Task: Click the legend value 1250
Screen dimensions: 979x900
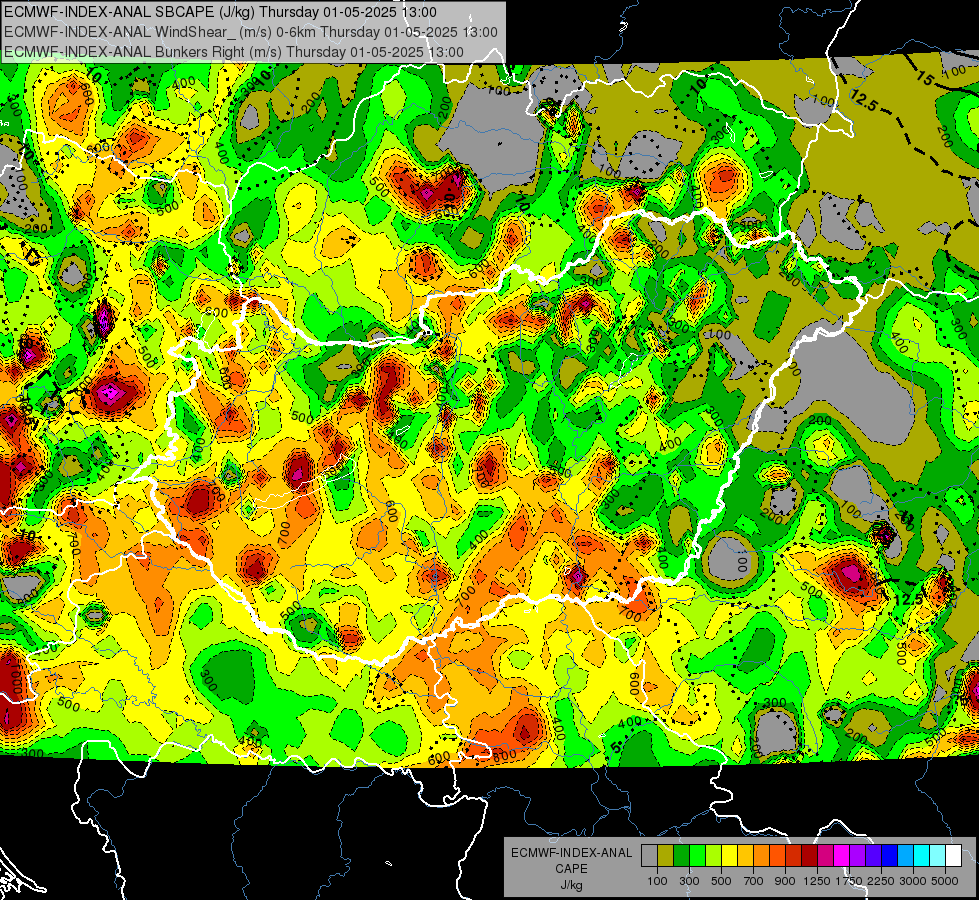Action: click(817, 881)
